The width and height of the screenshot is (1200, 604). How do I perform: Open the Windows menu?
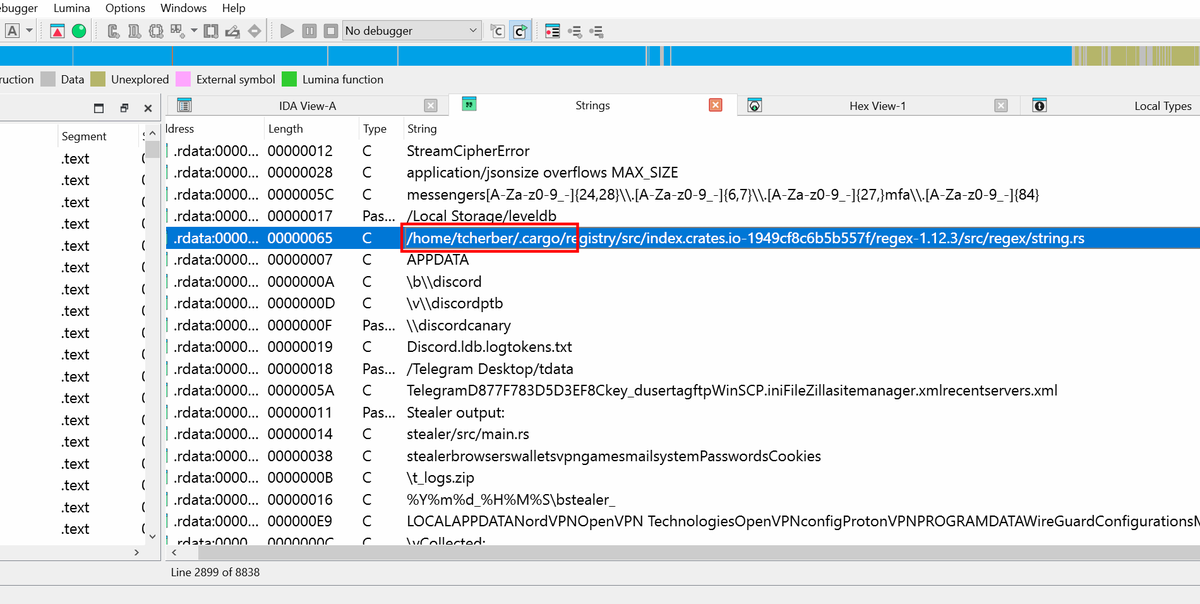pos(183,8)
